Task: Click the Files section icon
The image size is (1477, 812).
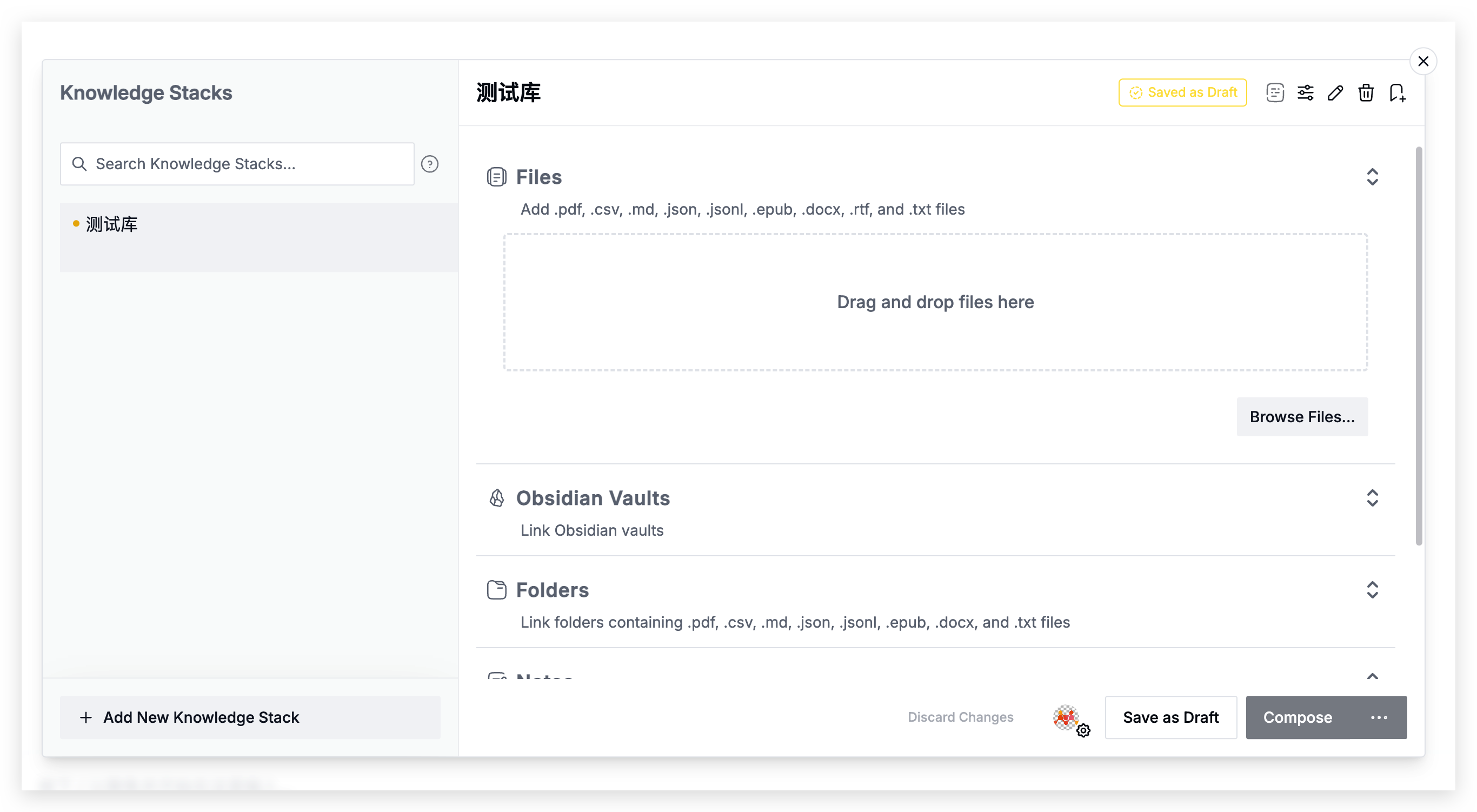Action: click(496, 177)
